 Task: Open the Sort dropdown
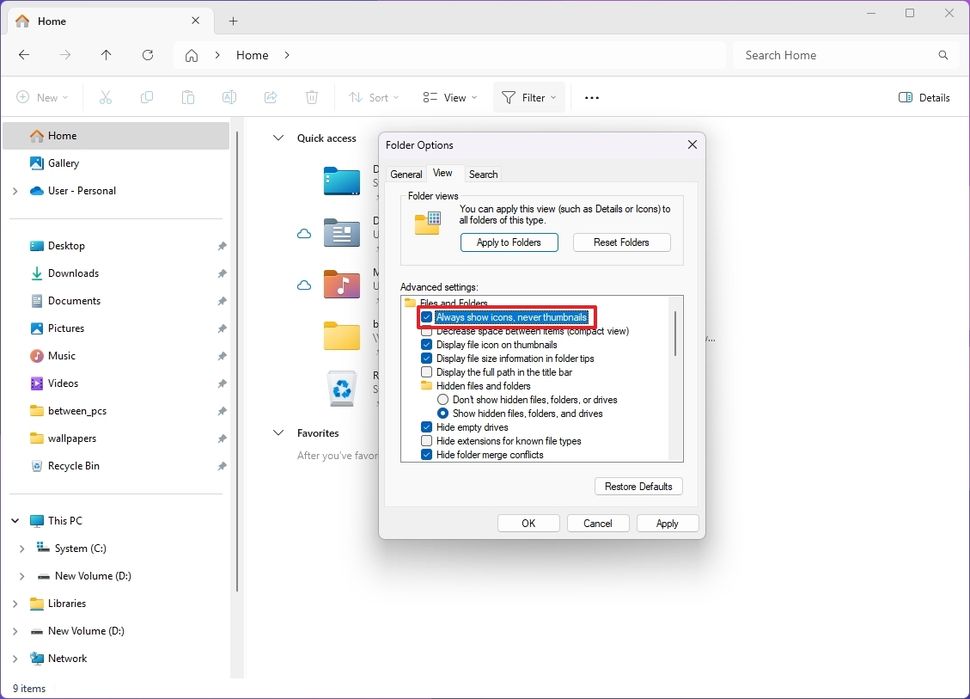pos(375,97)
